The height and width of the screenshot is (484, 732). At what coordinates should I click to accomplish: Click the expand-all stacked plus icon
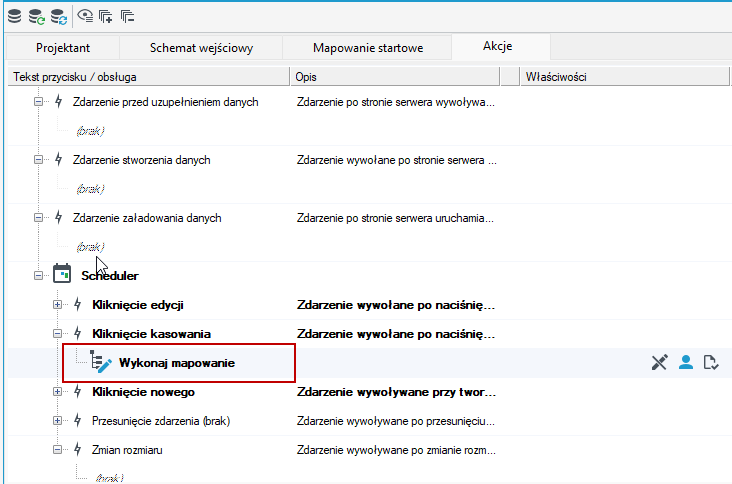click(106, 17)
